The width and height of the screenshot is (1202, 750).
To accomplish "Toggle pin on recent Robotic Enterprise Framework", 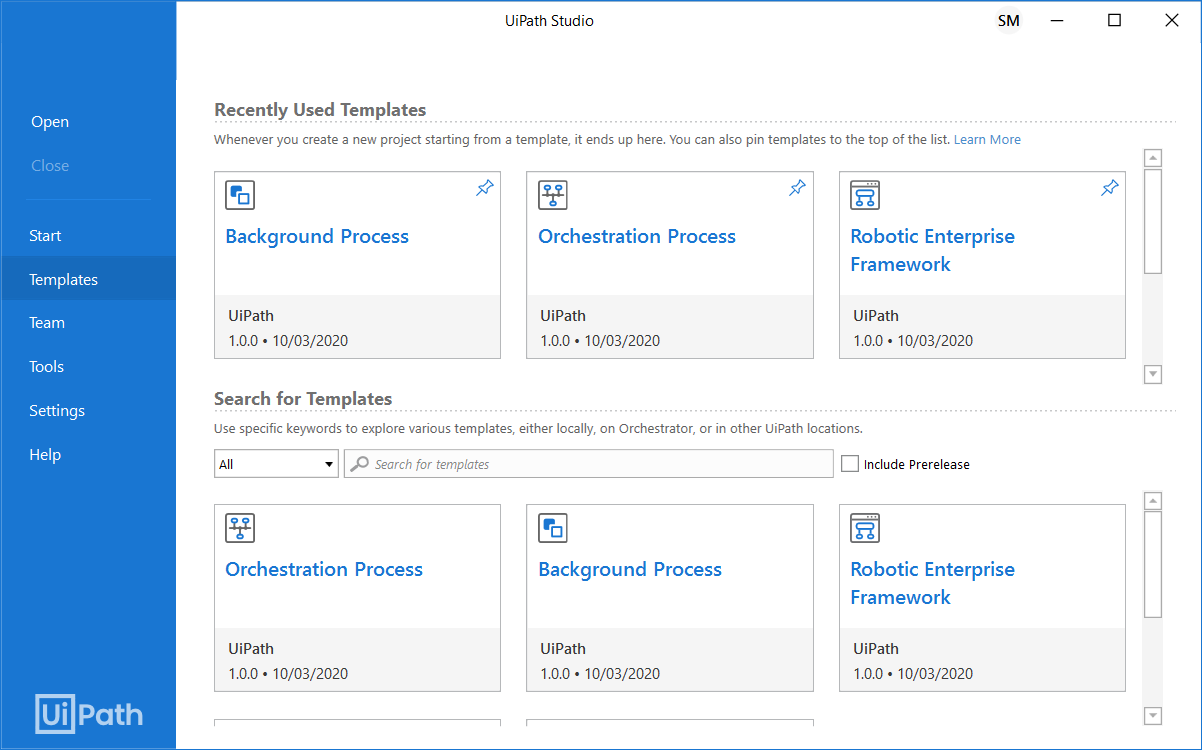I will tap(1110, 188).
